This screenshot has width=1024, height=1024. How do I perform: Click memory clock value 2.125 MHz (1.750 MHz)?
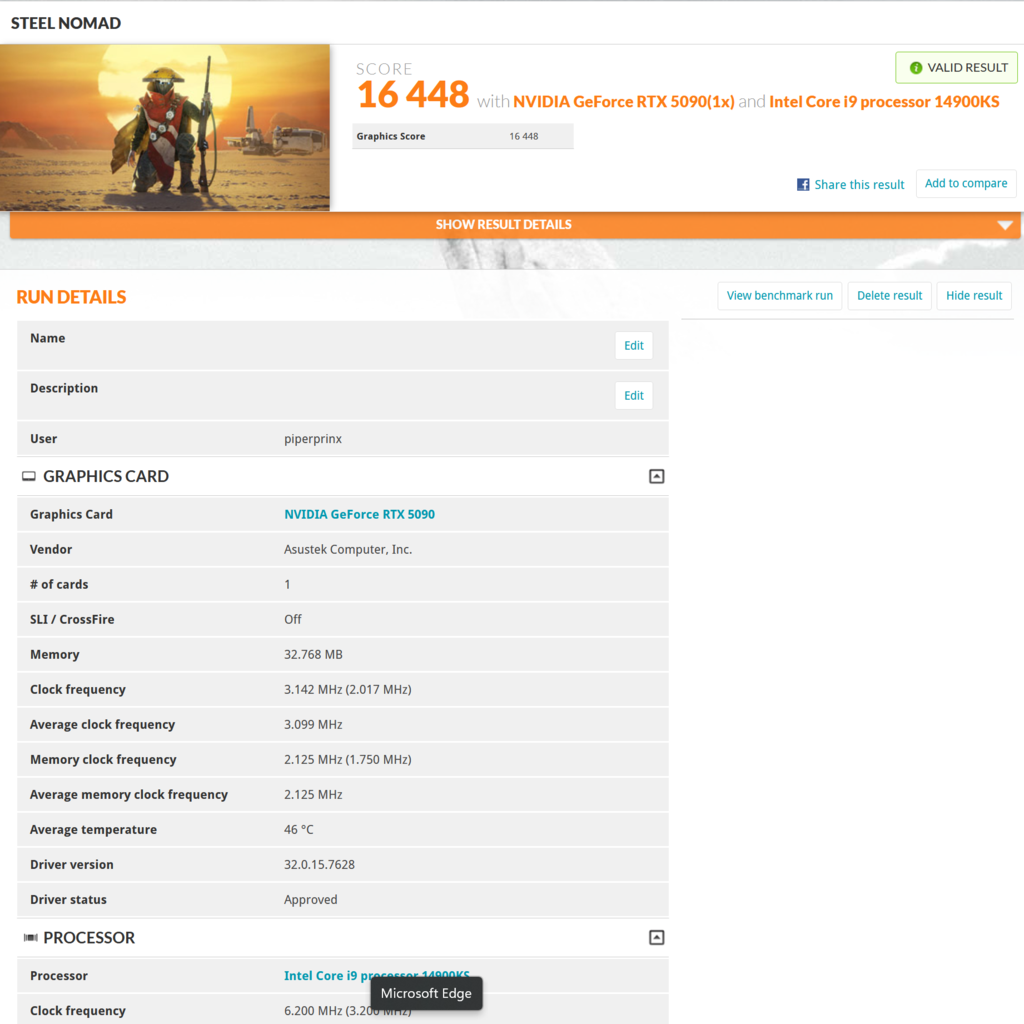tap(347, 760)
